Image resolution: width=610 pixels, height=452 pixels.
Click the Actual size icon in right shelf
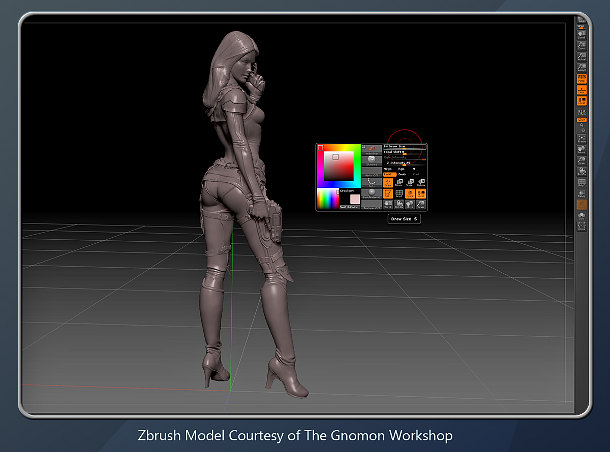click(x=582, y=56)
